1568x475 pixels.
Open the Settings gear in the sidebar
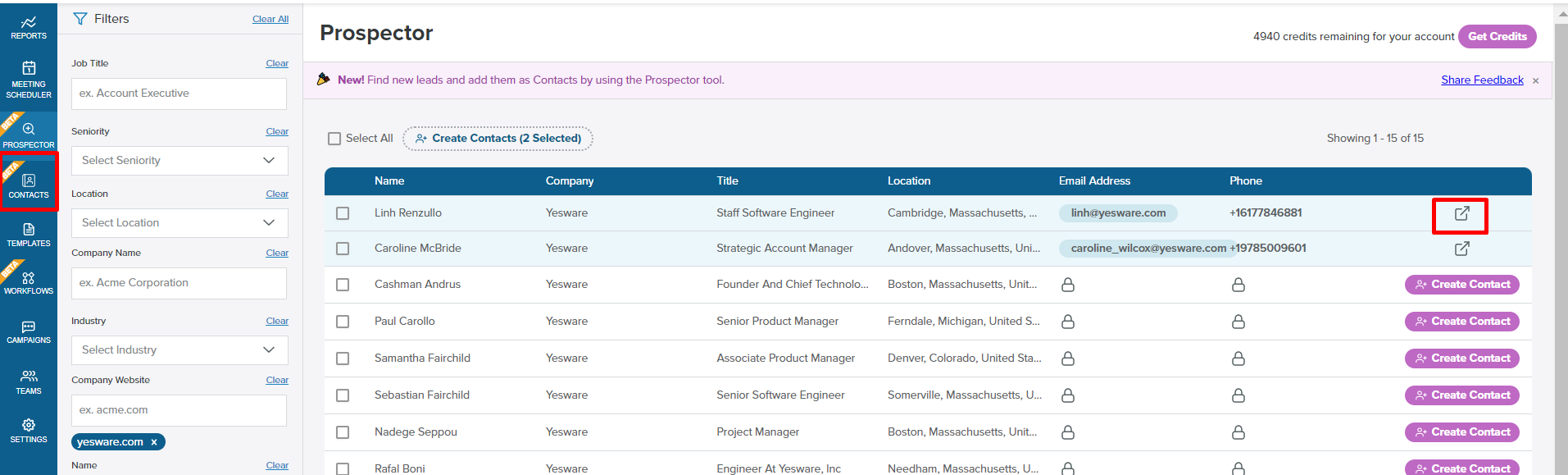point(29,431)
